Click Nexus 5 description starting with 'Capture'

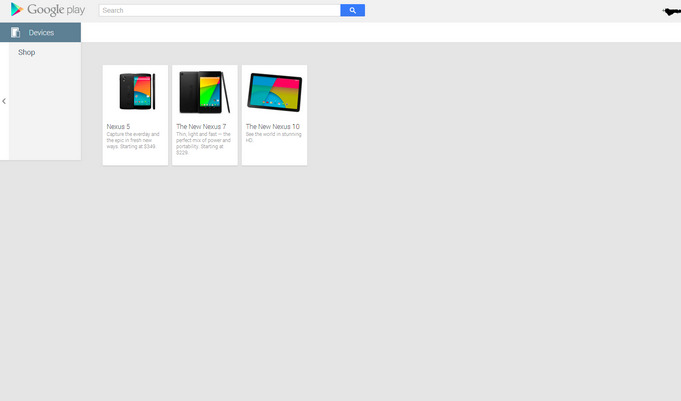coord(133,137)
